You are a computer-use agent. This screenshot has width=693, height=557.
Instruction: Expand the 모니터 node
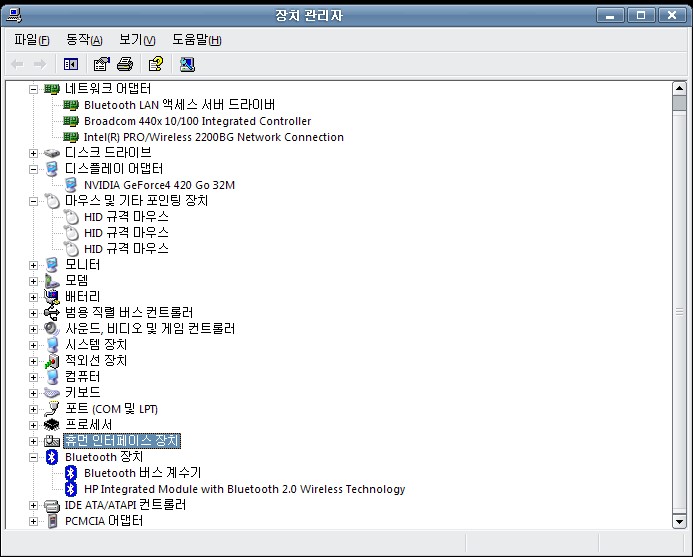33,265
